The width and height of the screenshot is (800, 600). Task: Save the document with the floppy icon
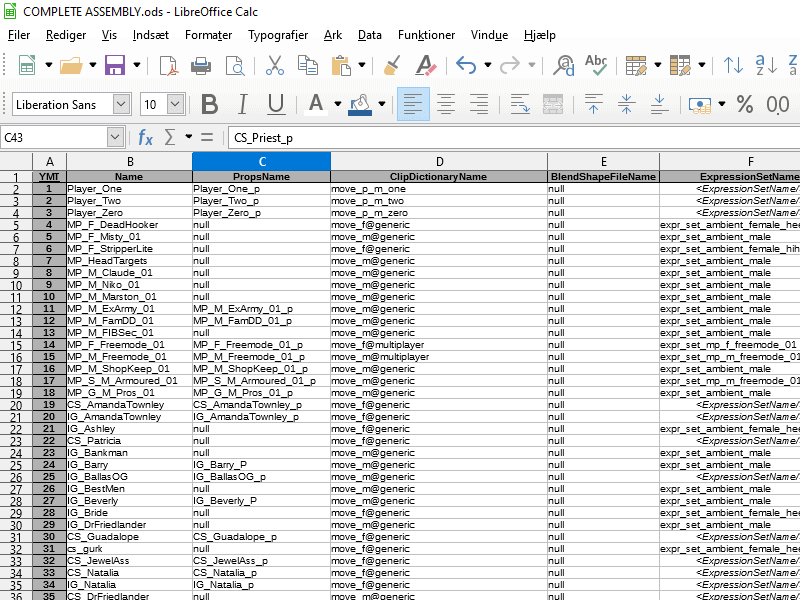point(115,65)
